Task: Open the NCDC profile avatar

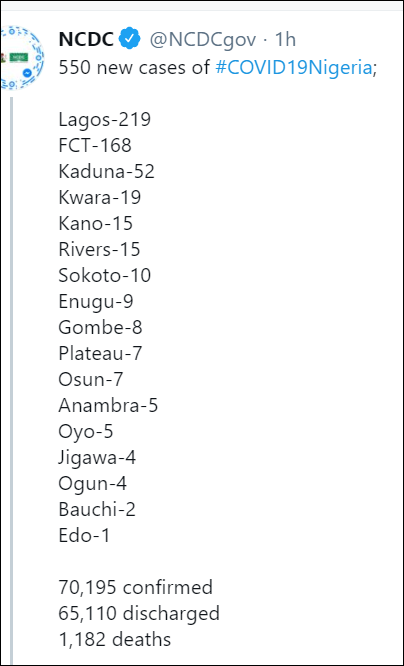Action: [22, 57]
